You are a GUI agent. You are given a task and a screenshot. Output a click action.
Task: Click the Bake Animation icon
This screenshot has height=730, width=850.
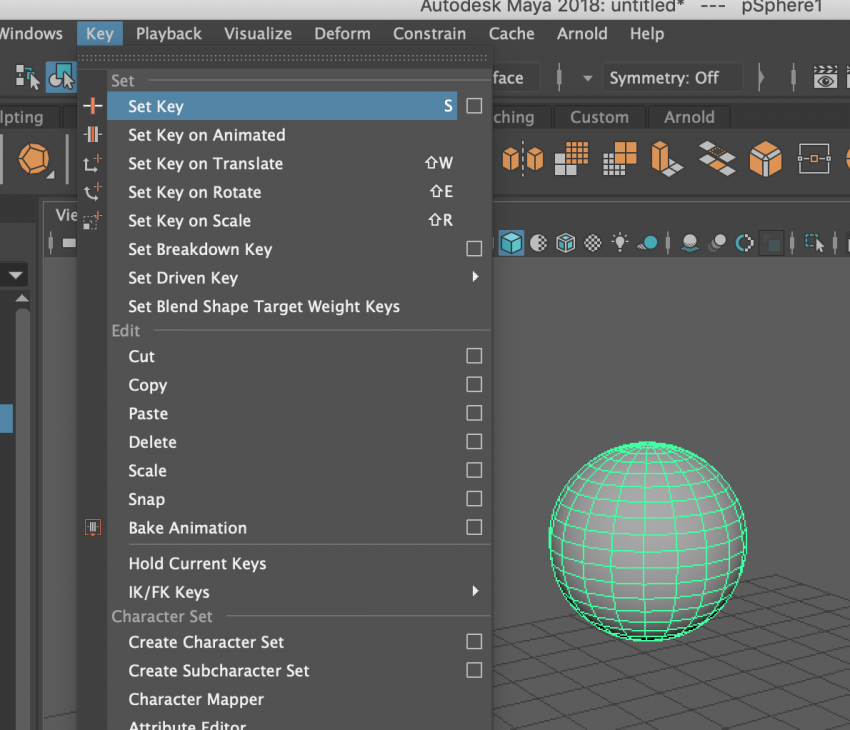[93, 527]
